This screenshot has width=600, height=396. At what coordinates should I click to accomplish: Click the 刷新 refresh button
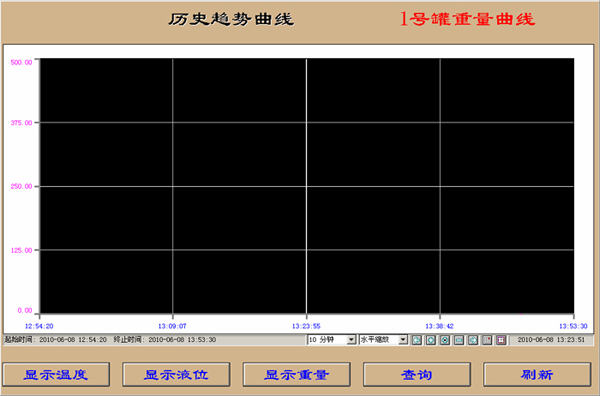point(537,375)
